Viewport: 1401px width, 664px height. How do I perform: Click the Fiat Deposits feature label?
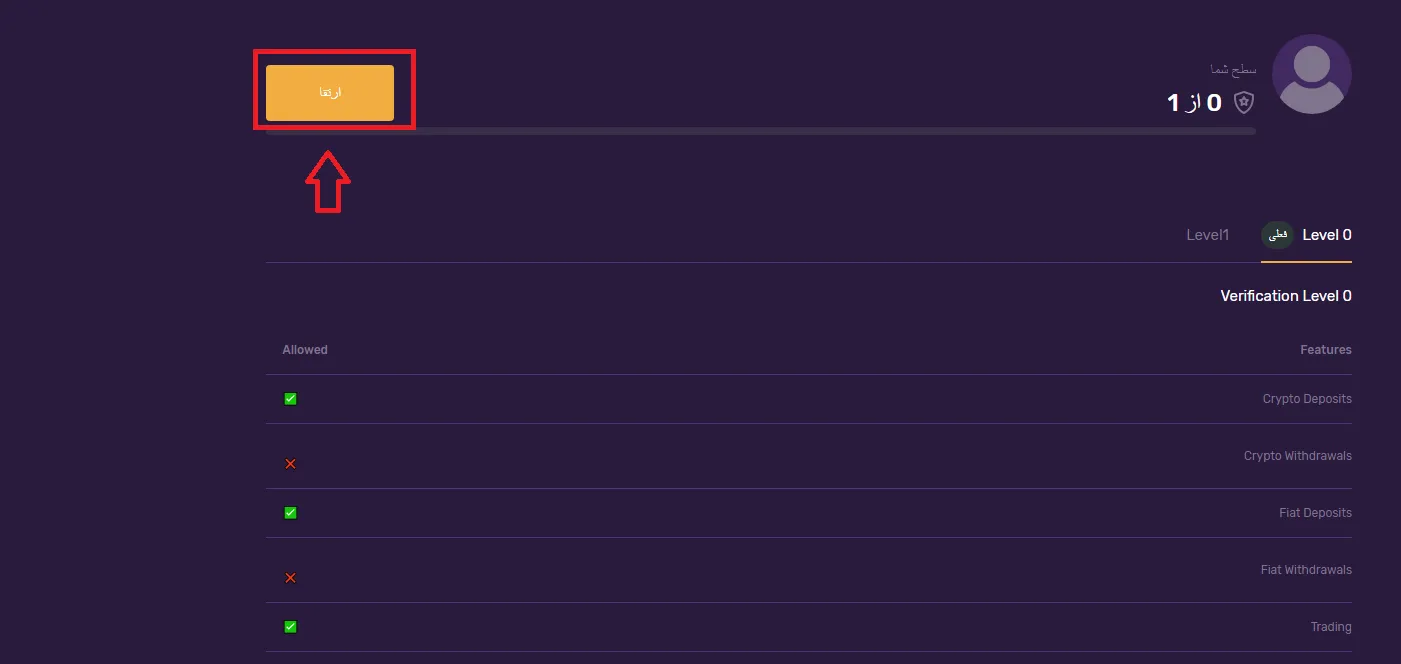click(x=1315, y=513)
